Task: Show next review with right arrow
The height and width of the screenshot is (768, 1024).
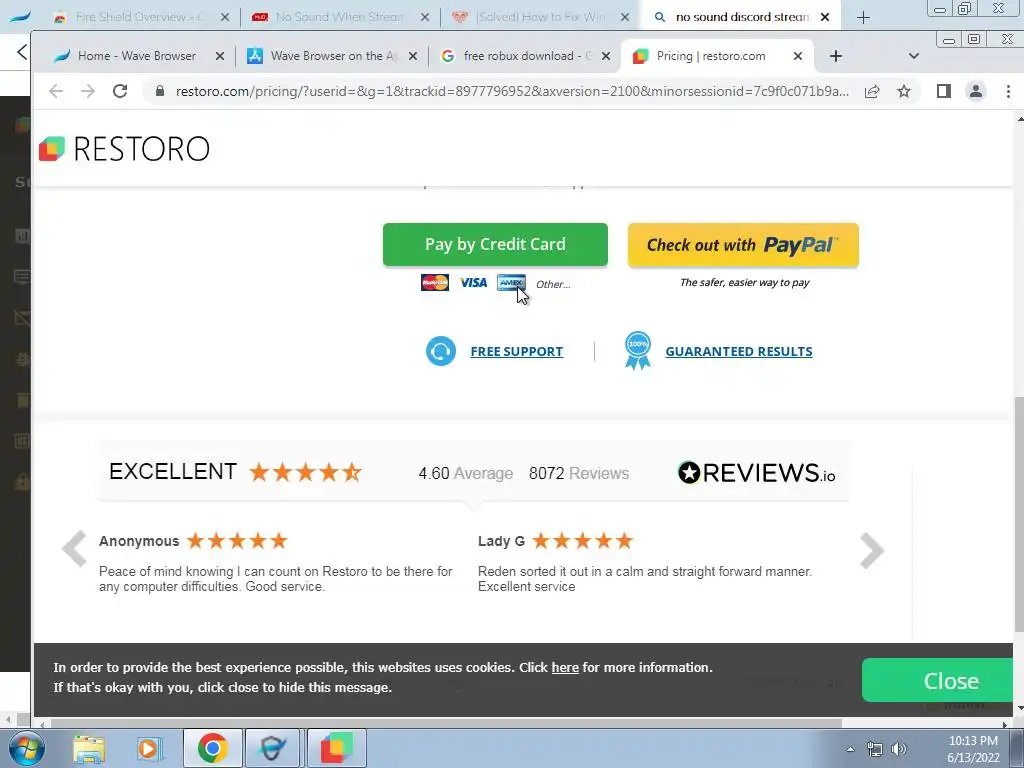Action: (872, 551)
